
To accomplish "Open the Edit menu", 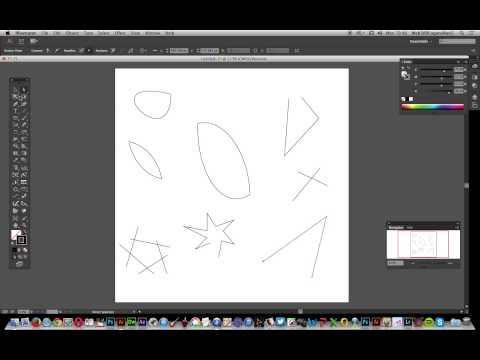I will click(x=57, y=33).
